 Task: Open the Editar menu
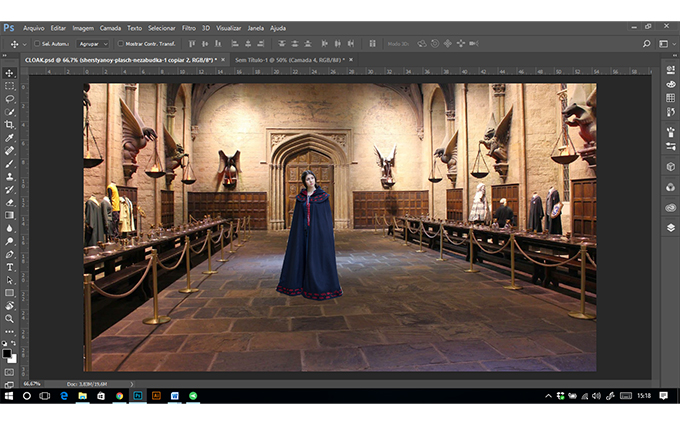[x=58, y=28]
